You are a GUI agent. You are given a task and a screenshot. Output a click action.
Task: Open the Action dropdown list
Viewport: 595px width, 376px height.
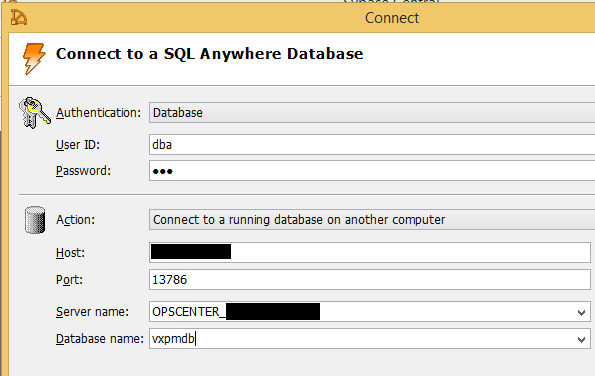(372, 220)
